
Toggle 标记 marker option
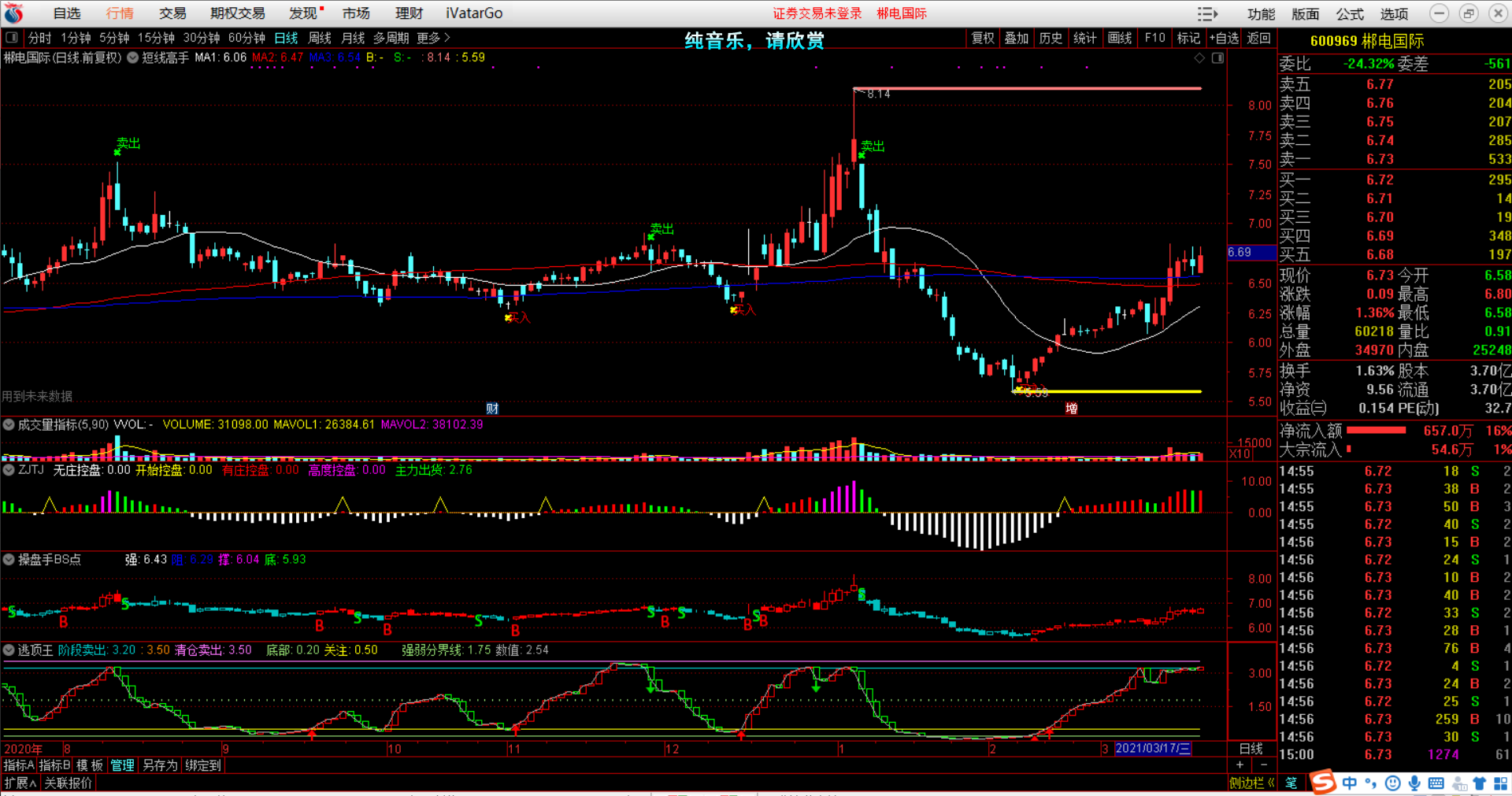click(x=1188, y=38)
